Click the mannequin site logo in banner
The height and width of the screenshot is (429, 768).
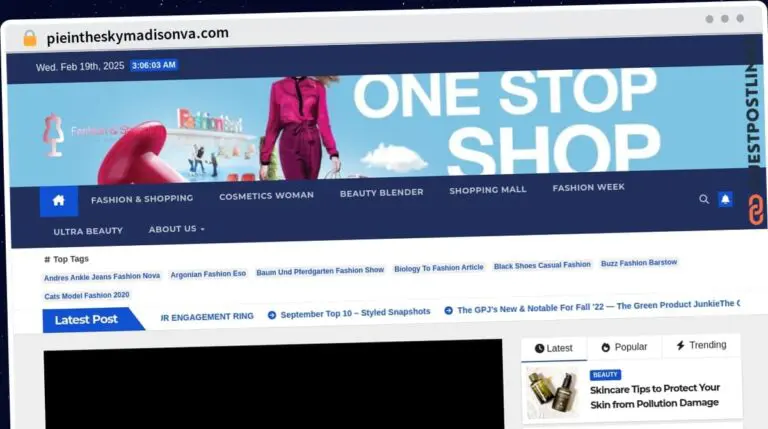(53, 135)
